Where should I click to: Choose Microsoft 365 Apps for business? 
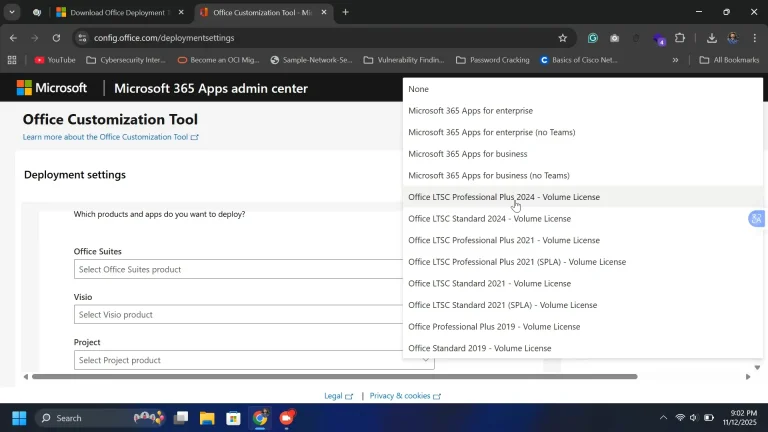(x=582, y=154)
